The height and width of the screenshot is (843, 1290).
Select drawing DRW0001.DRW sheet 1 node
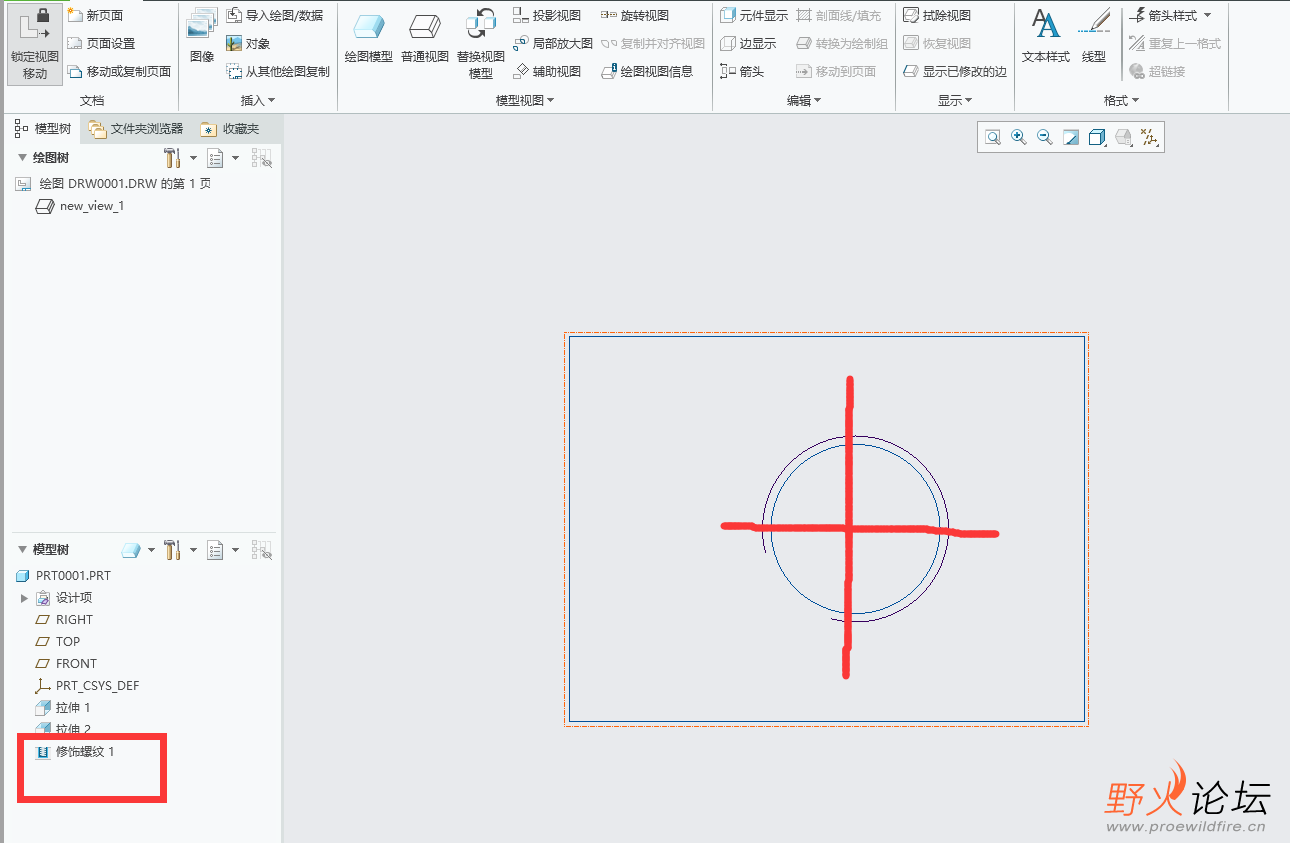[114, 184]
